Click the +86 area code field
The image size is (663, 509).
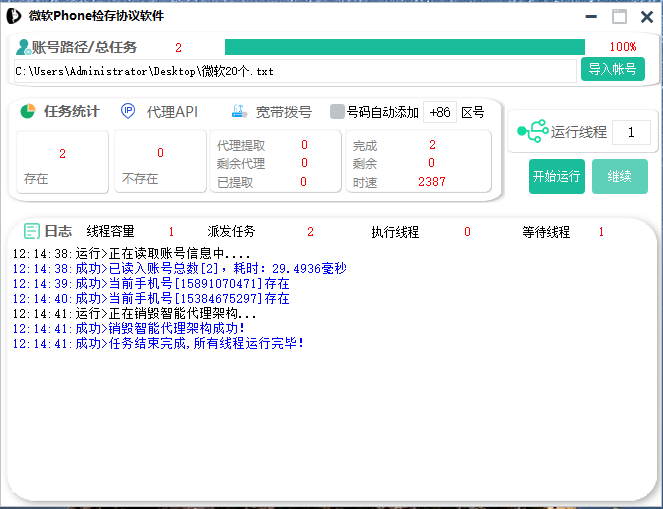(440, 112)
